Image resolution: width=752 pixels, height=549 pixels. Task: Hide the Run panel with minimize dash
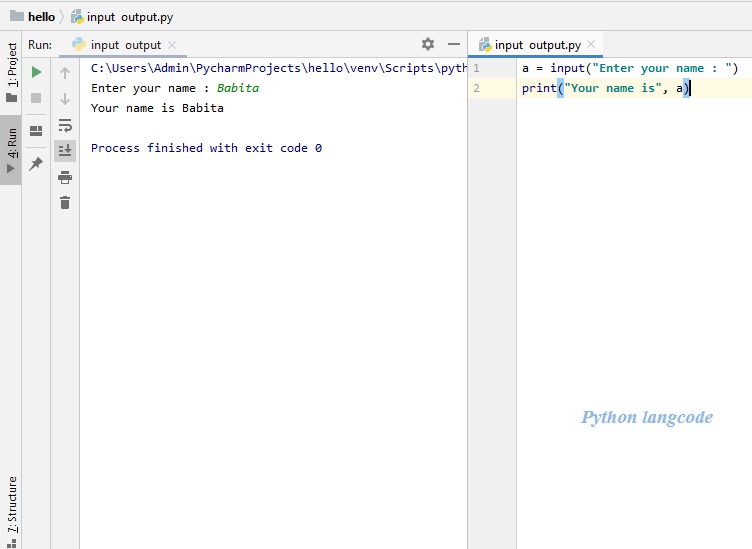pos(454,44)
